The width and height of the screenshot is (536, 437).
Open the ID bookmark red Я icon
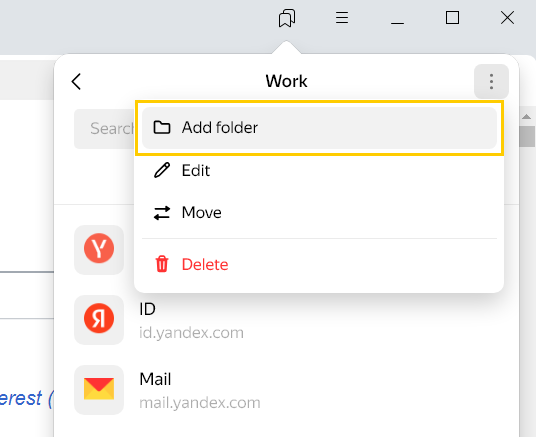pyautogui.click(x=99, y=319)
